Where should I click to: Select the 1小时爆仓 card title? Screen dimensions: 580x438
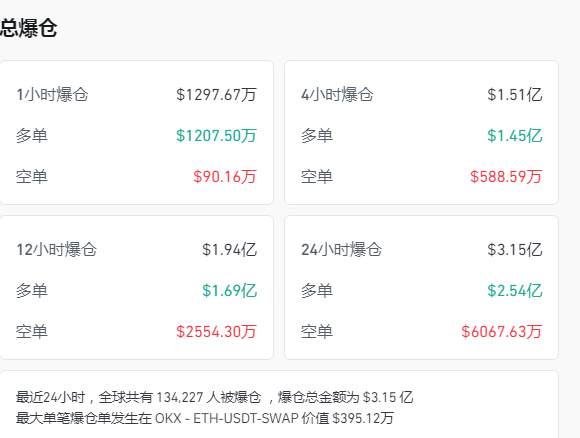(x=52, y=95)
